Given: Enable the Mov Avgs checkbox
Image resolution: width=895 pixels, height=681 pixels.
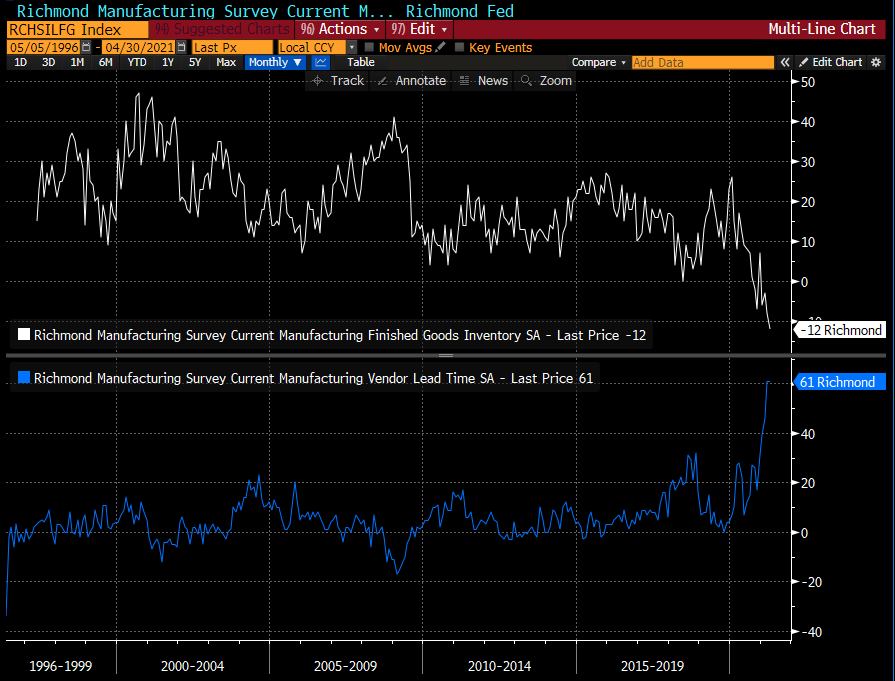Looking at the screenshot, I should tap(369, 47).
